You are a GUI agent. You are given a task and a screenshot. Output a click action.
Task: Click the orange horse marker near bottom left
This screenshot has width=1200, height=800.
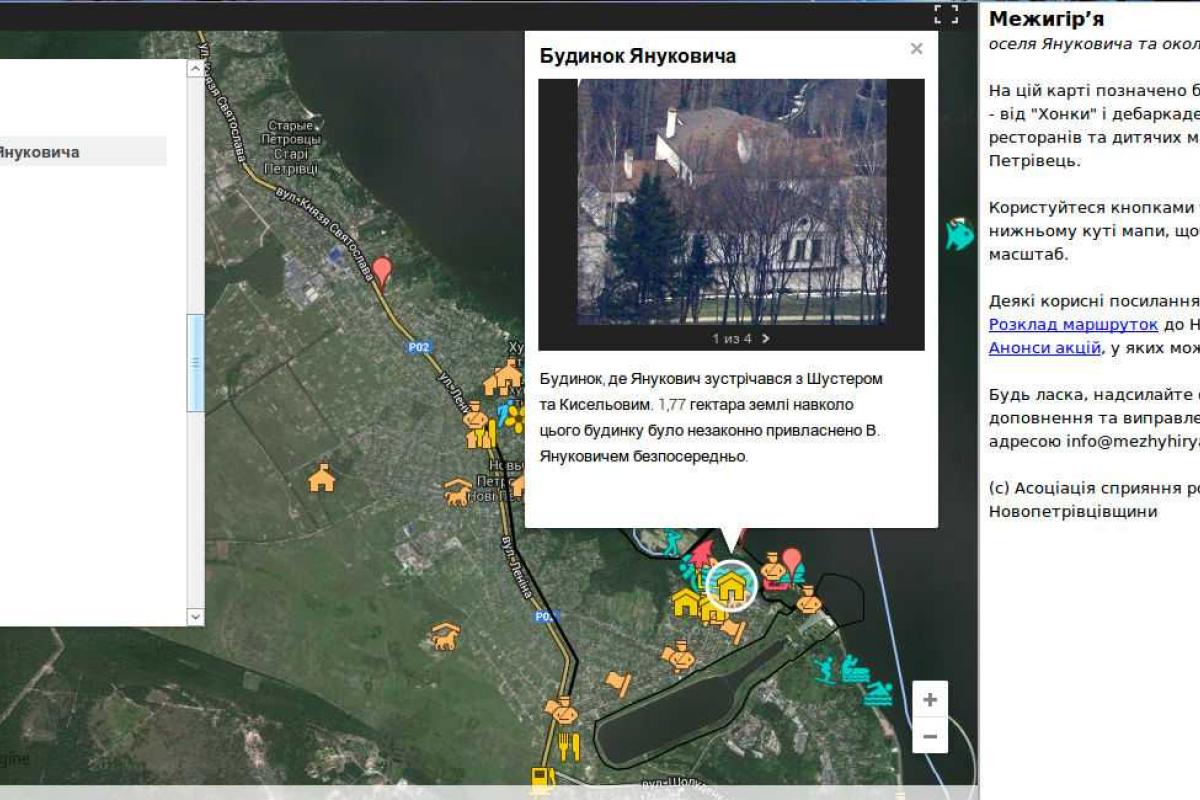(x=445, y=635)
